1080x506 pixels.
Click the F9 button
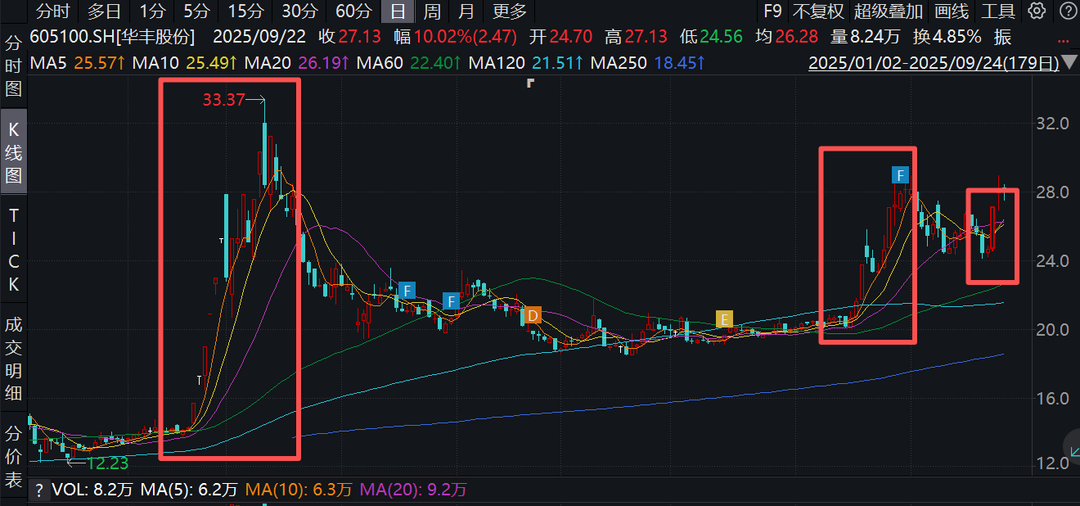click(x=772, y=12)
